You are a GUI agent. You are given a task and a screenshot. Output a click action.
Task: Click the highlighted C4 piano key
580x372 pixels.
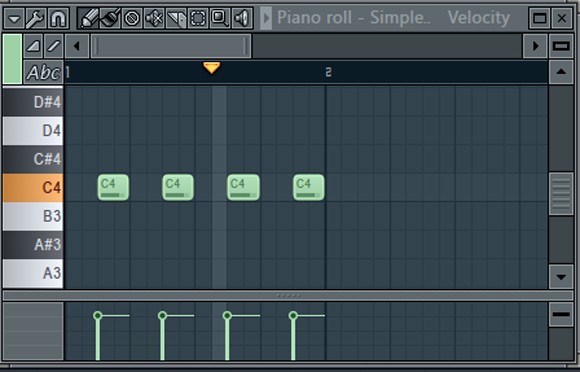pos(33,187)
